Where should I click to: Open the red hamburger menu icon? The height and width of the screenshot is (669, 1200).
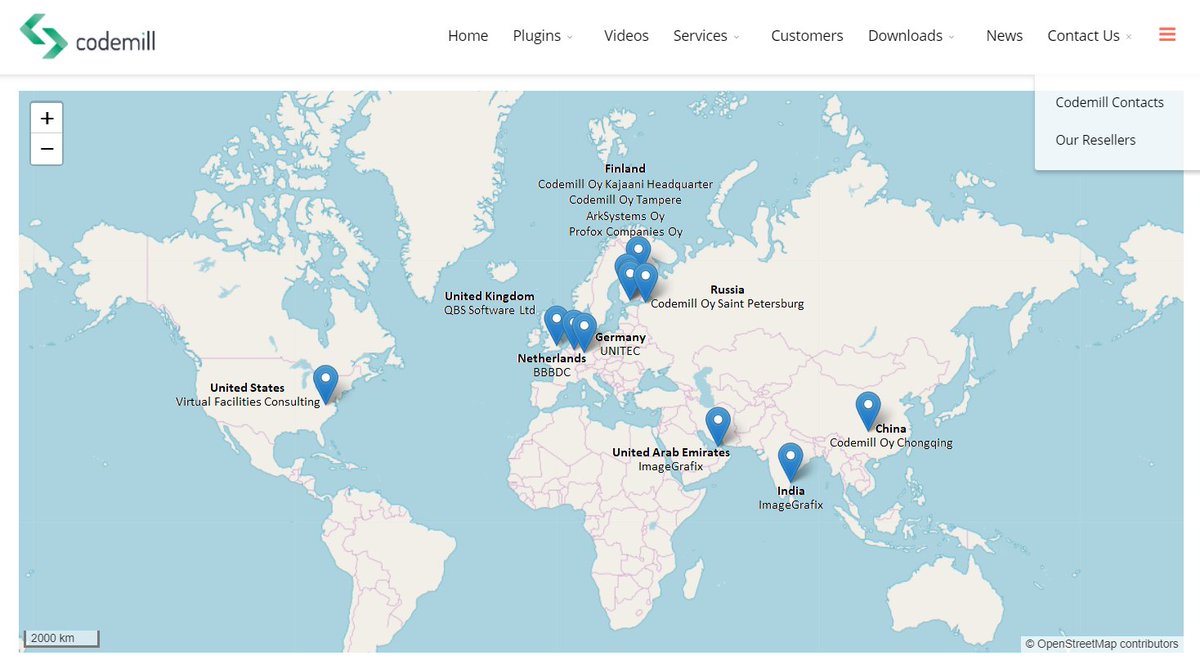[x=1167, y=34]
